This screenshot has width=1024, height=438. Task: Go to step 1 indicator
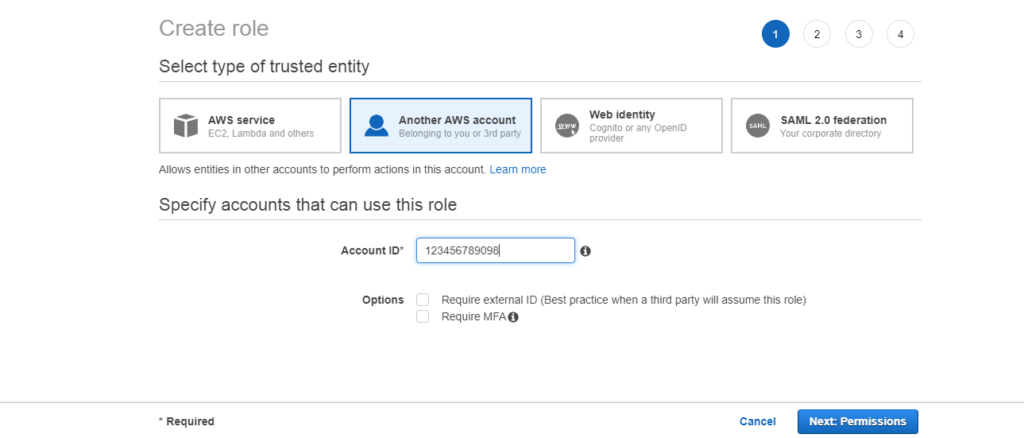click(x=775, y=34)
